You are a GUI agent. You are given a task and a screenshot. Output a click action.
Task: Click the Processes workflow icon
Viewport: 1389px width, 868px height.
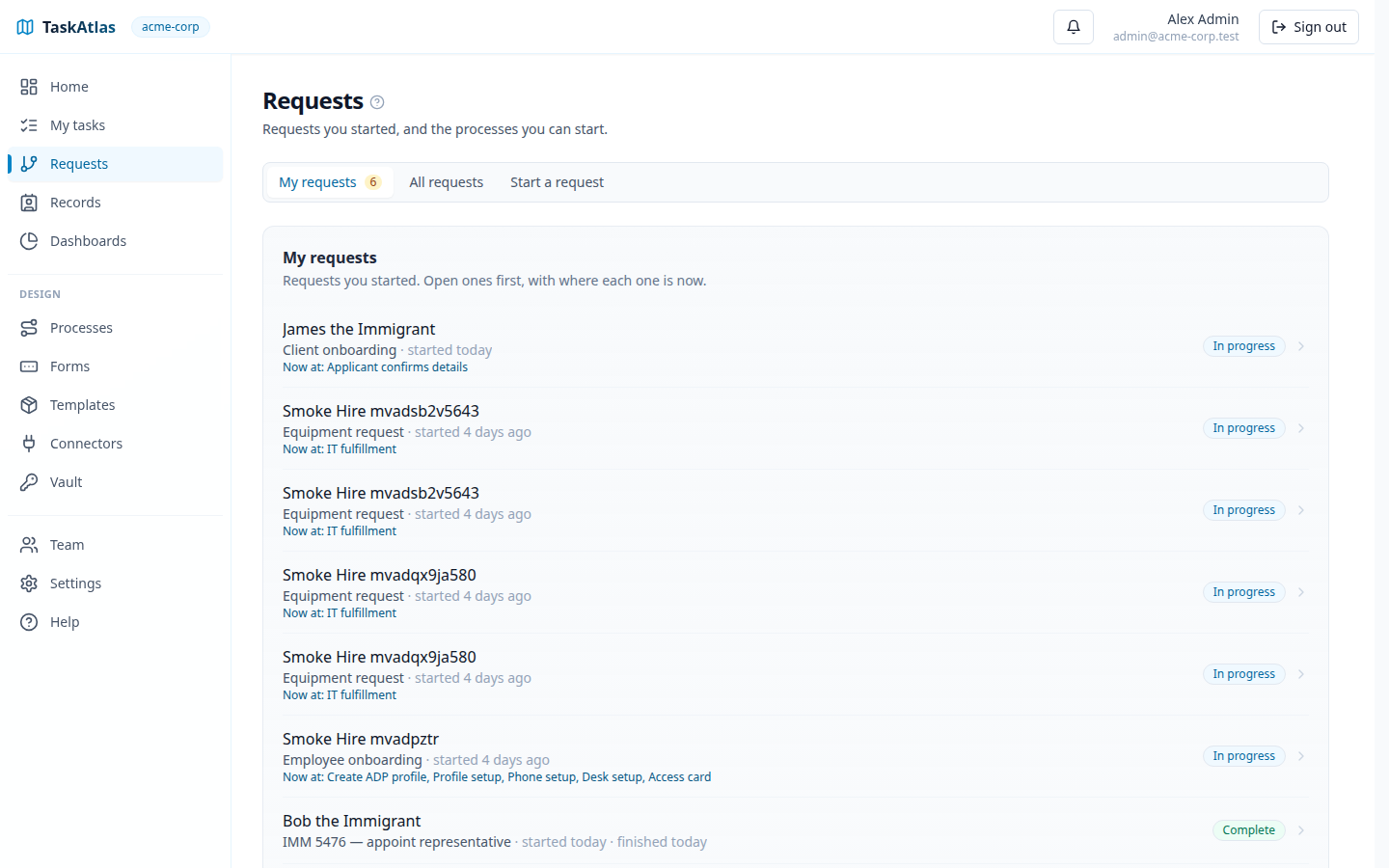[29, 328]
